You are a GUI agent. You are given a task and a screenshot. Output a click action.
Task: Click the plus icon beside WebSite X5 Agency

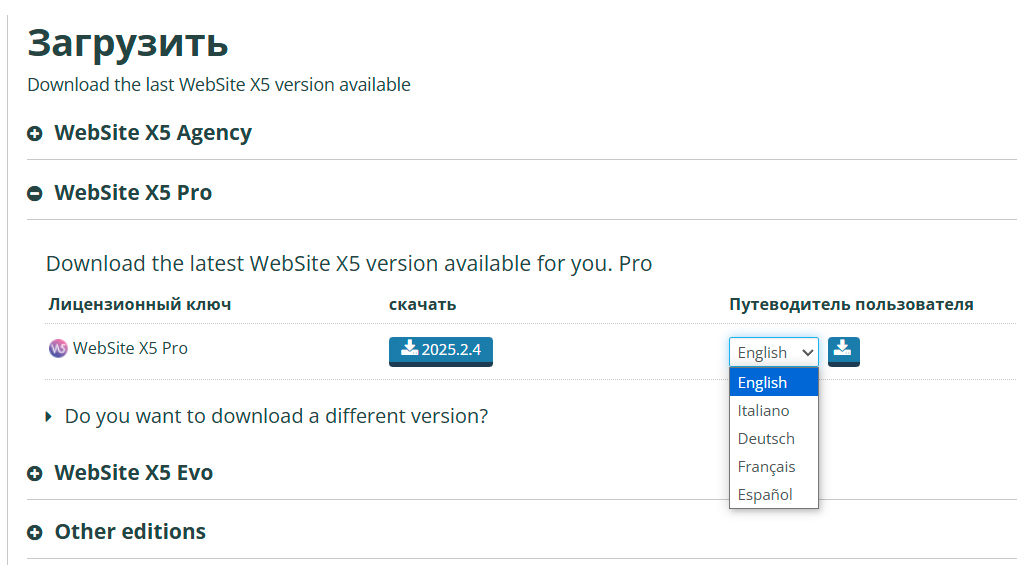[34, 134]
